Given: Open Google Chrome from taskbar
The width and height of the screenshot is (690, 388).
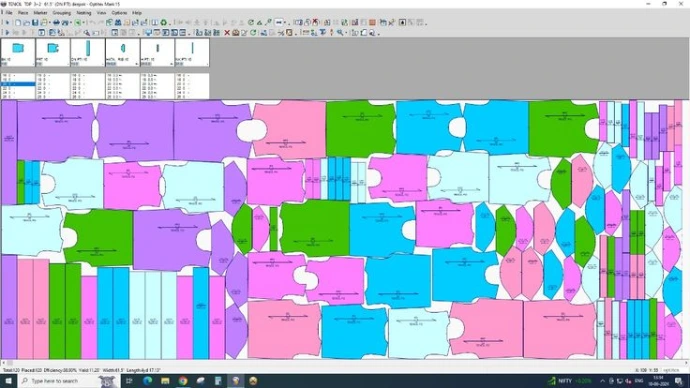Looking at the screenshot, I should (183, 381).
